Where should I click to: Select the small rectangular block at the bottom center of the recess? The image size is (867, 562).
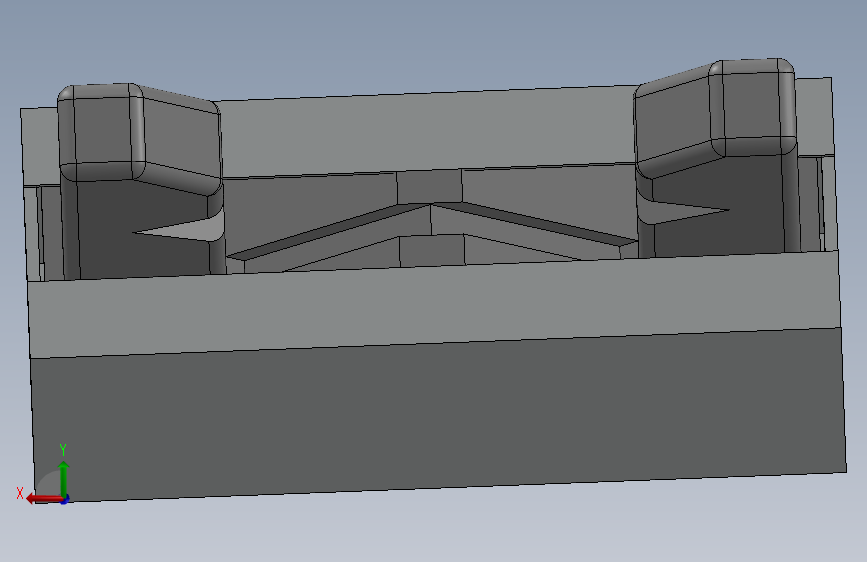(432, 250)
